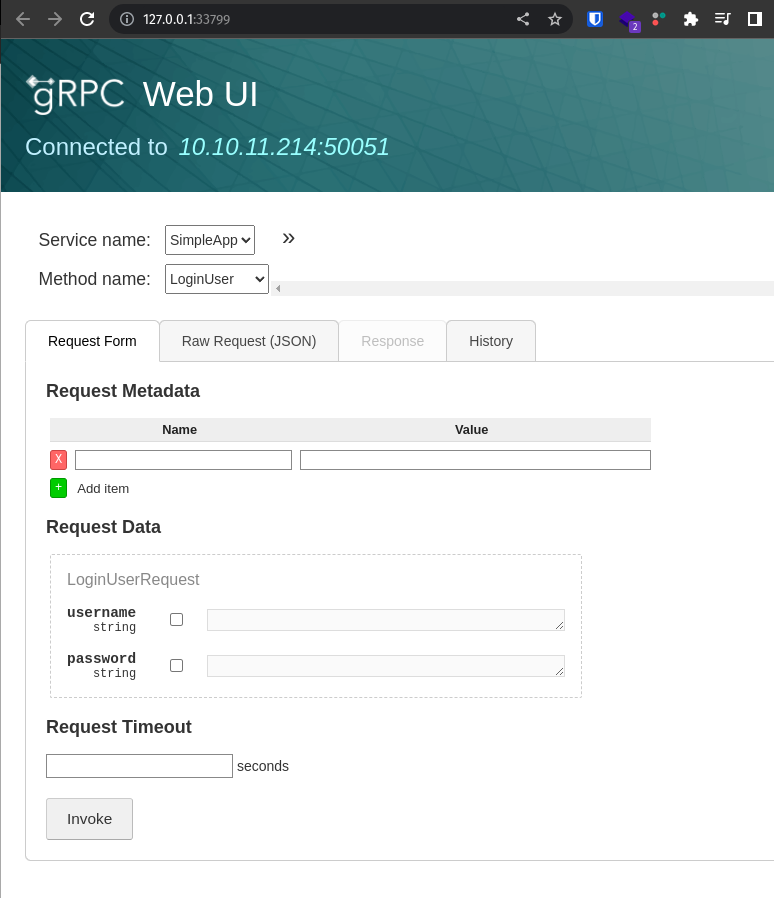
Task: Enable the password field checkbox
Action: 176,665
